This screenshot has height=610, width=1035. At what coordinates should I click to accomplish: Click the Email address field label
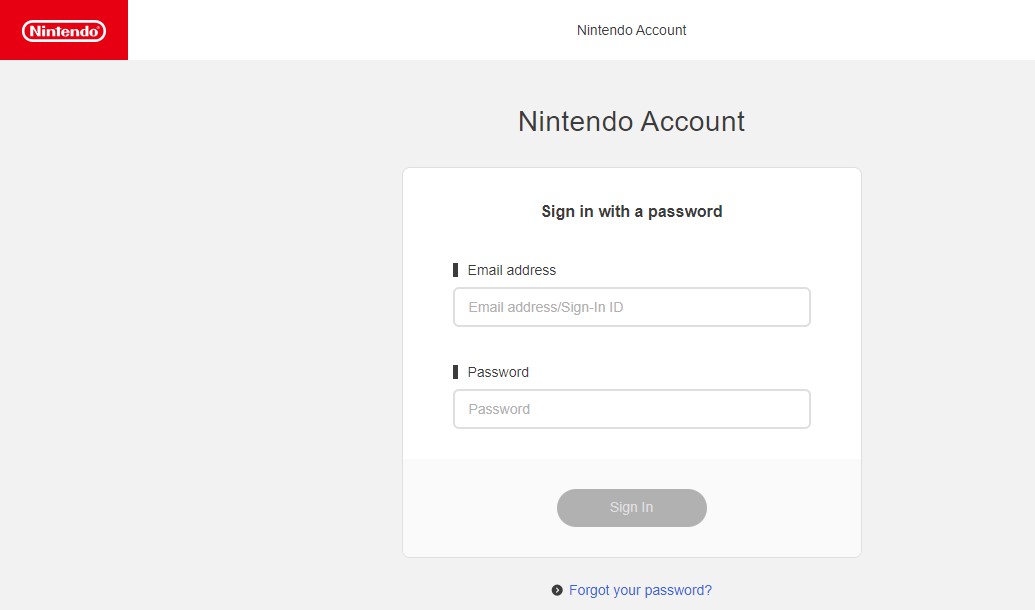click(x=511, y=269)
